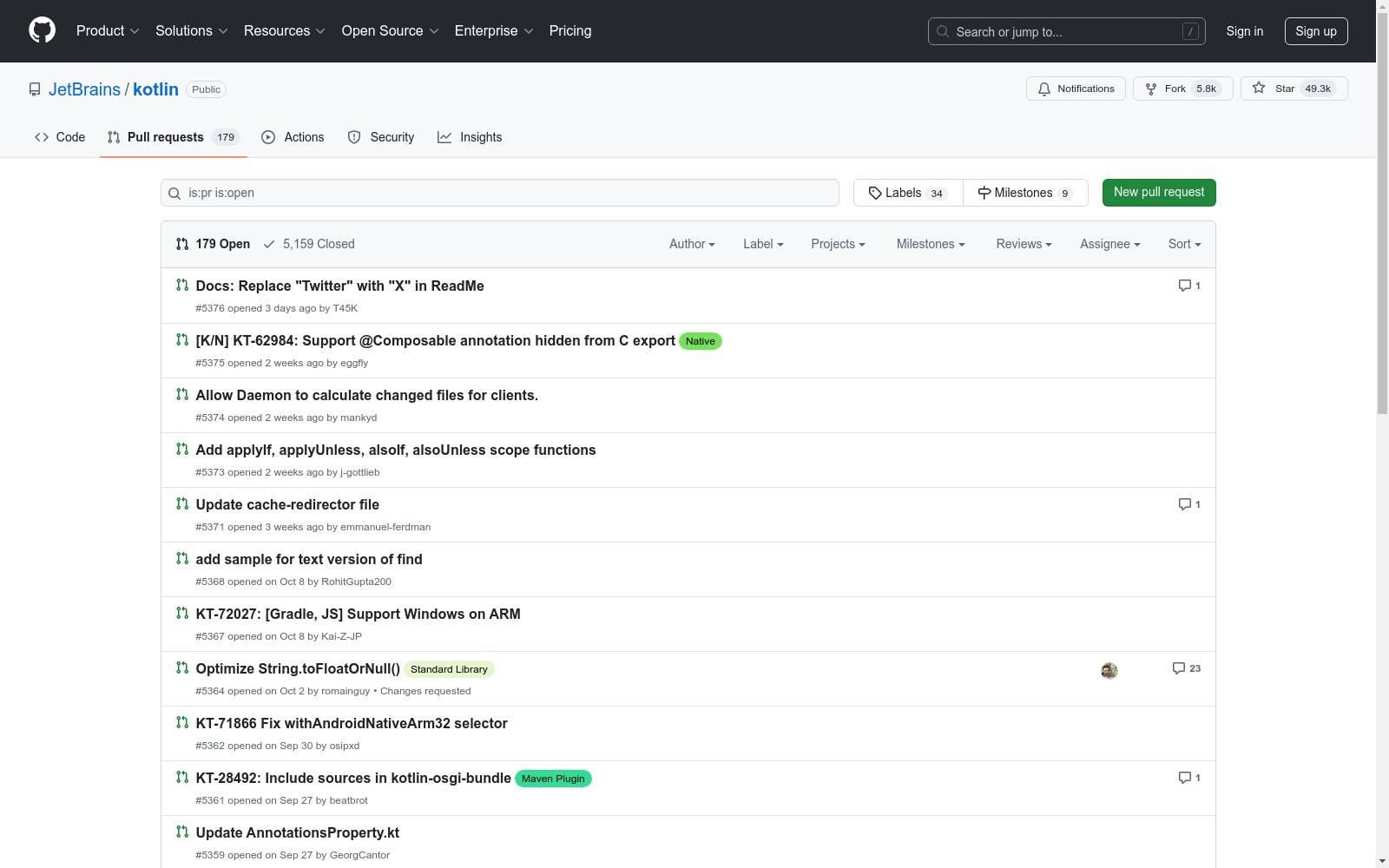
Task: Switch to the Insights tab
Action: [470, 137]
